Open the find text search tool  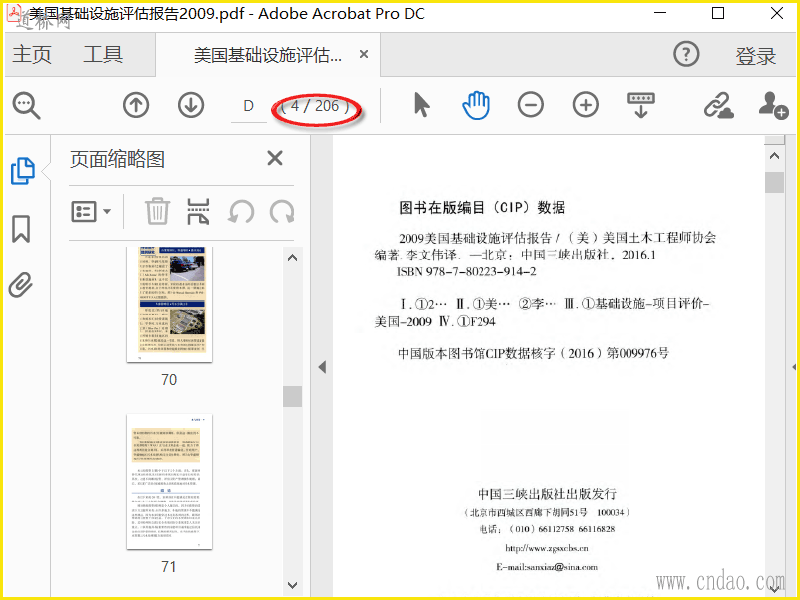click(x=27, y=106)
